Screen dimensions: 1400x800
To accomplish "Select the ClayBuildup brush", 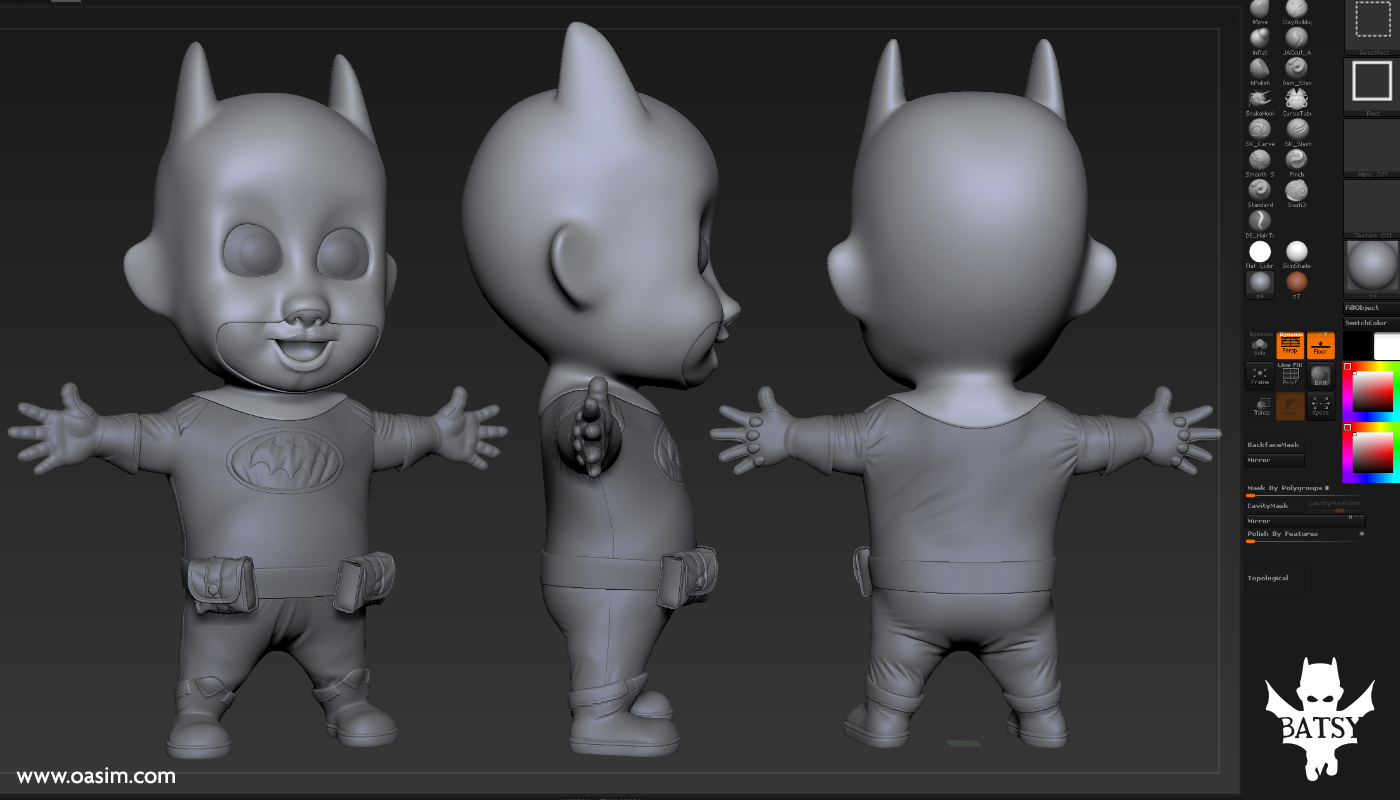I will (x=1296, y=10).
